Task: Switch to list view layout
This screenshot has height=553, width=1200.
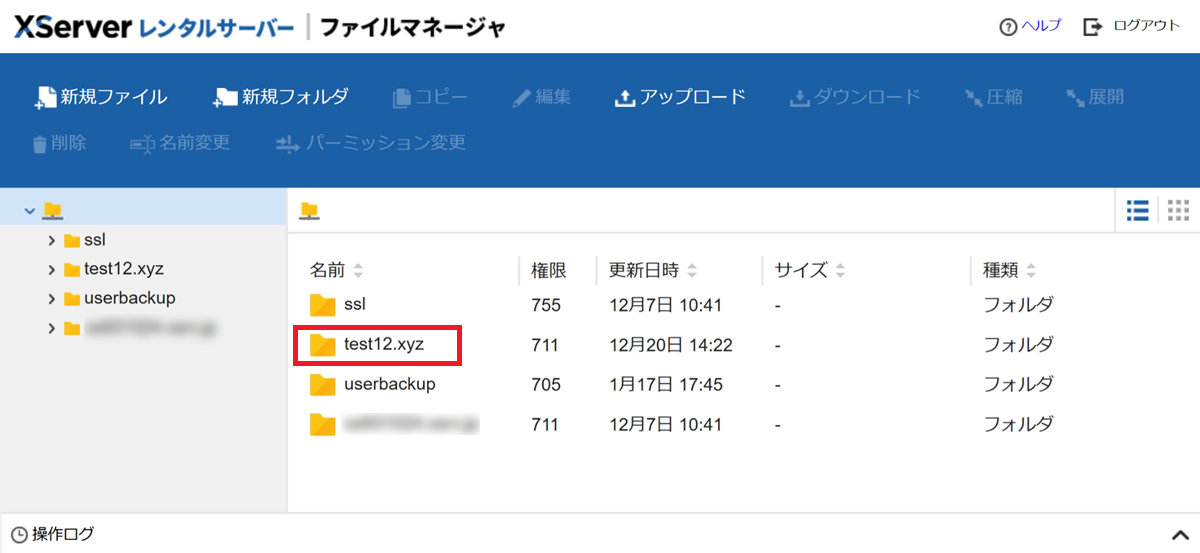Action: (1137, 210)
